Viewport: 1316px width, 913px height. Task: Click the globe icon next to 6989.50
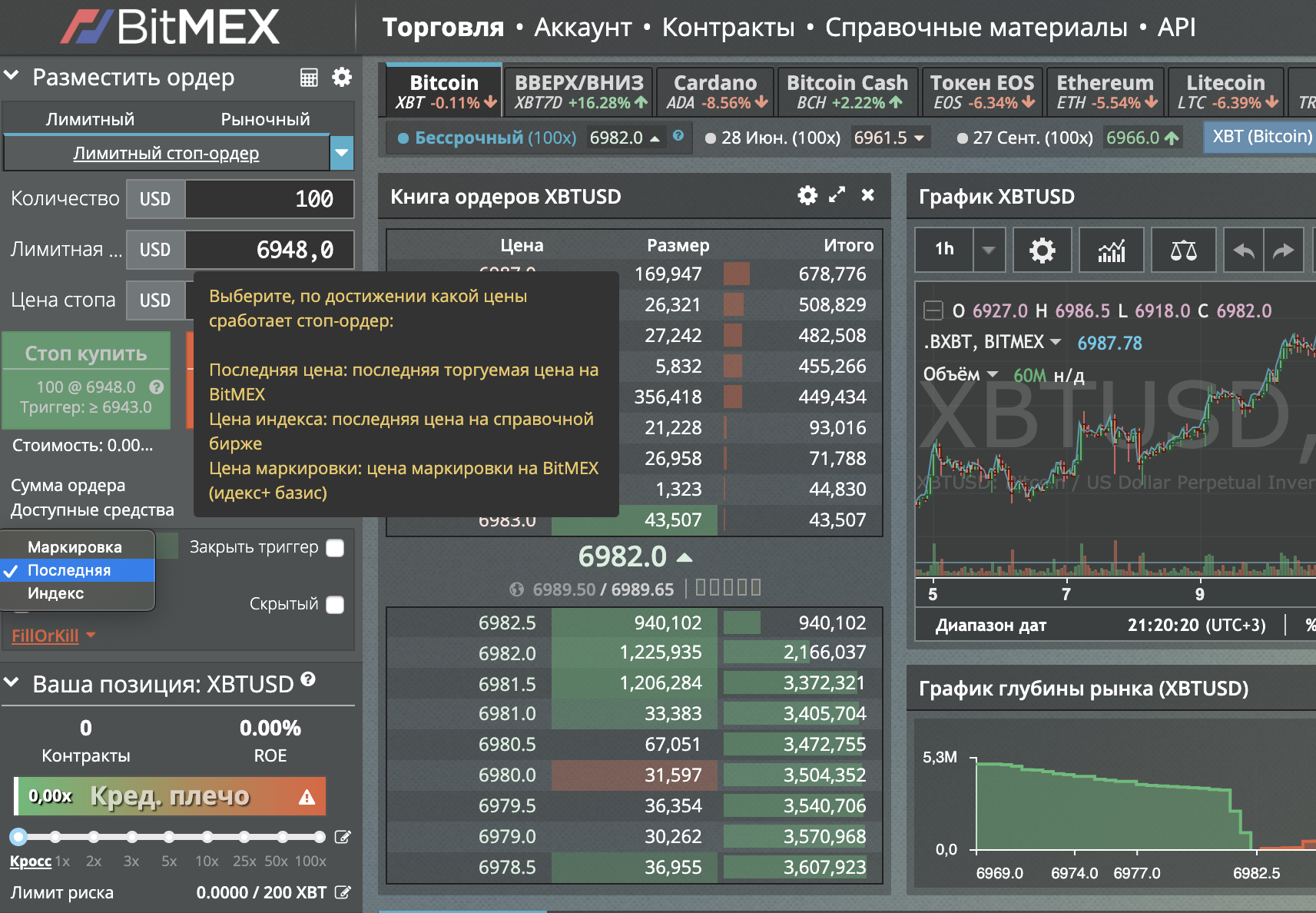point(517,589)
